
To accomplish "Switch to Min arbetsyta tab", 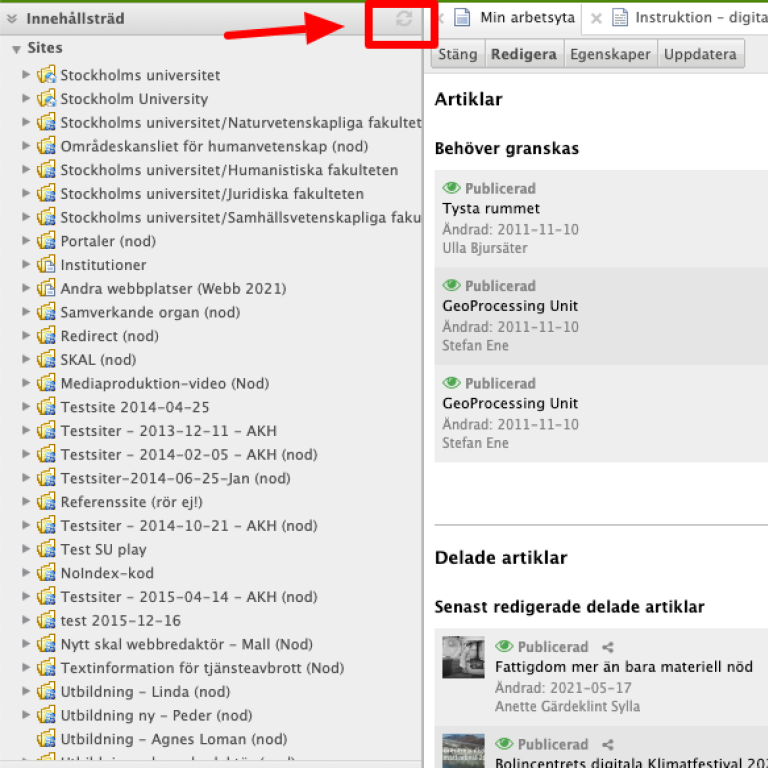I will [528, 18].
